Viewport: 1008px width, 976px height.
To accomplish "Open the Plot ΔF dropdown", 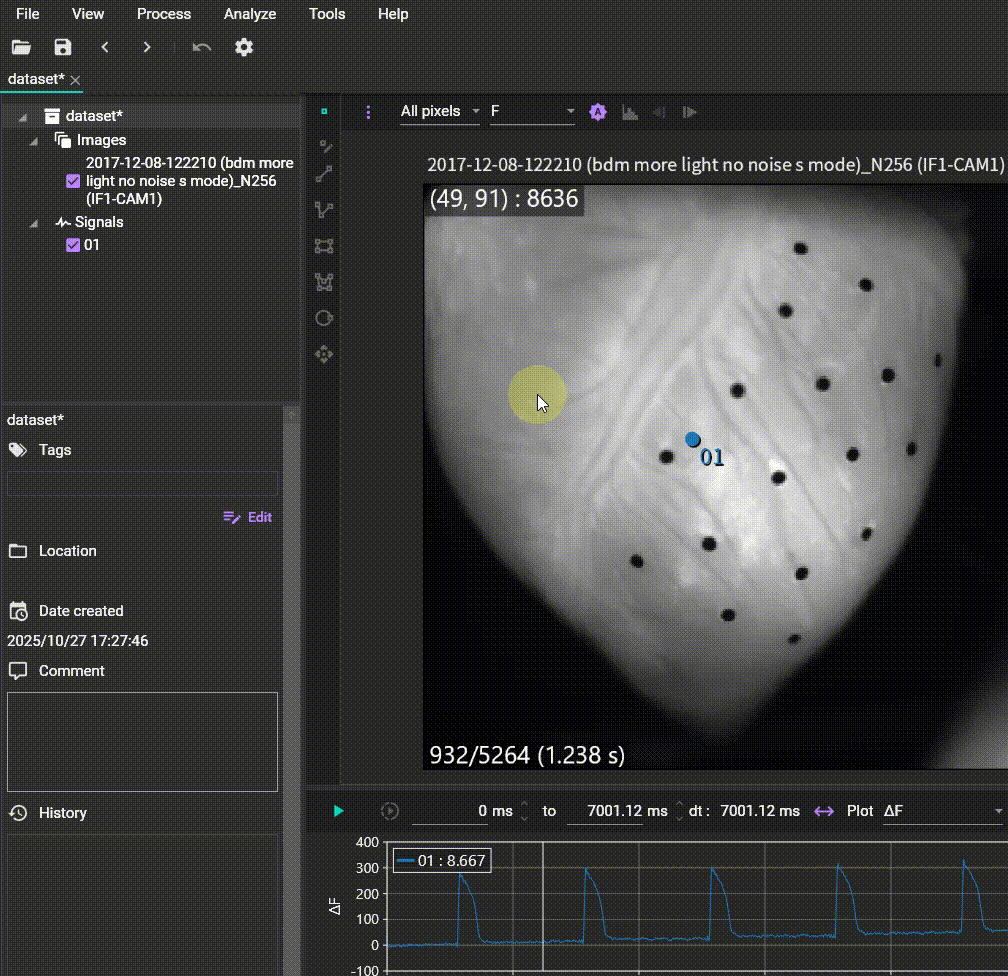I will tap(942, 811).
